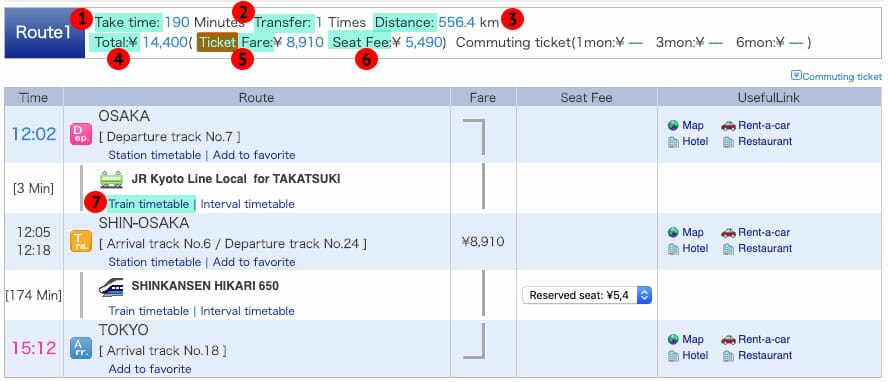Click the Shinkansen bullet train icon
The height and width of the screenshot is (382, 888).
pos(111,286)
